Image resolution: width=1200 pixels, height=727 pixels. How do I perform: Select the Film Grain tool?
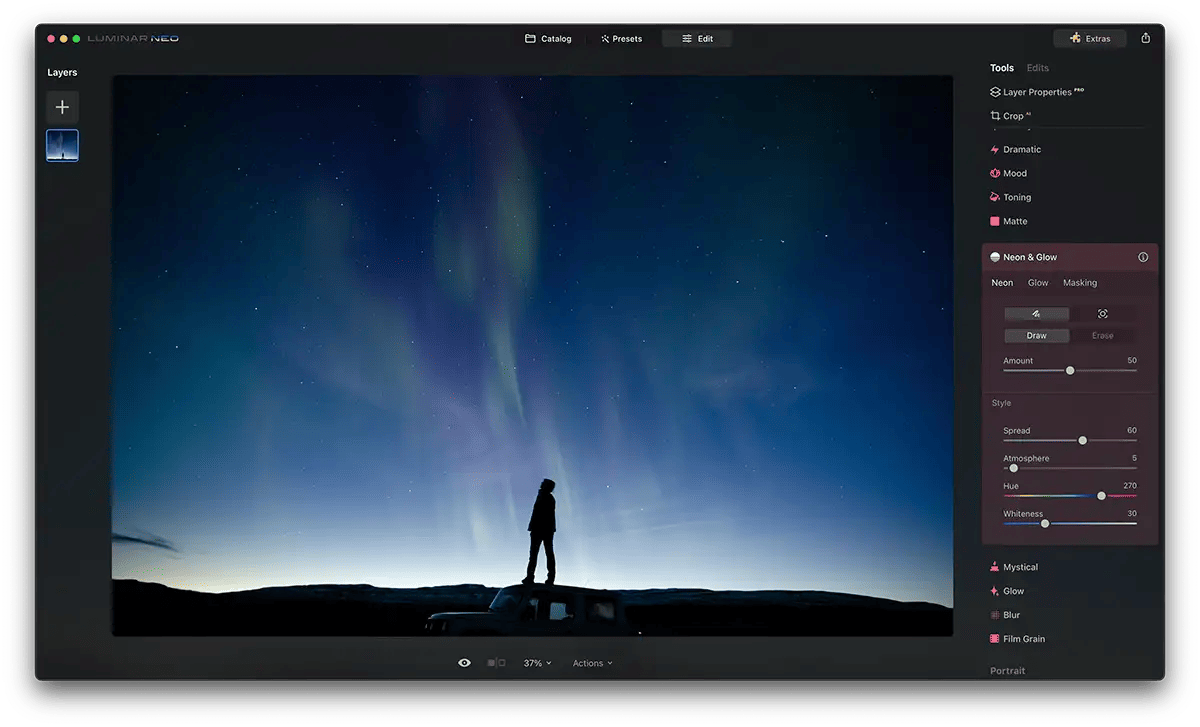[1024, 638]
